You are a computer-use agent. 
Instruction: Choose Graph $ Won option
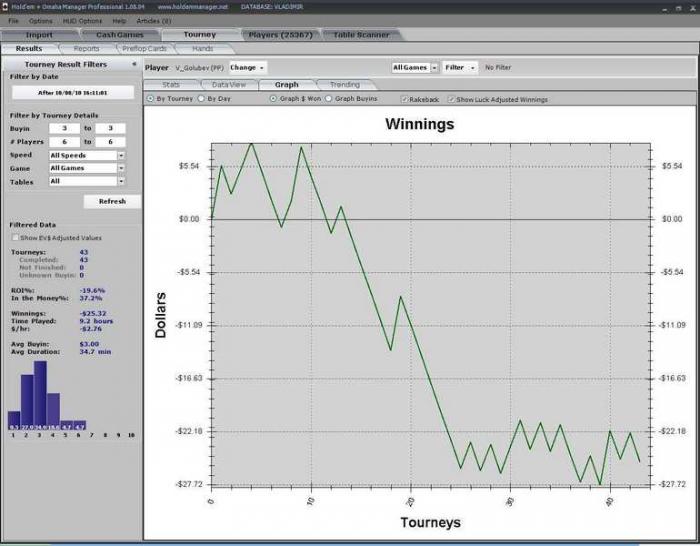pyautogui.click(x=273, y=99)
